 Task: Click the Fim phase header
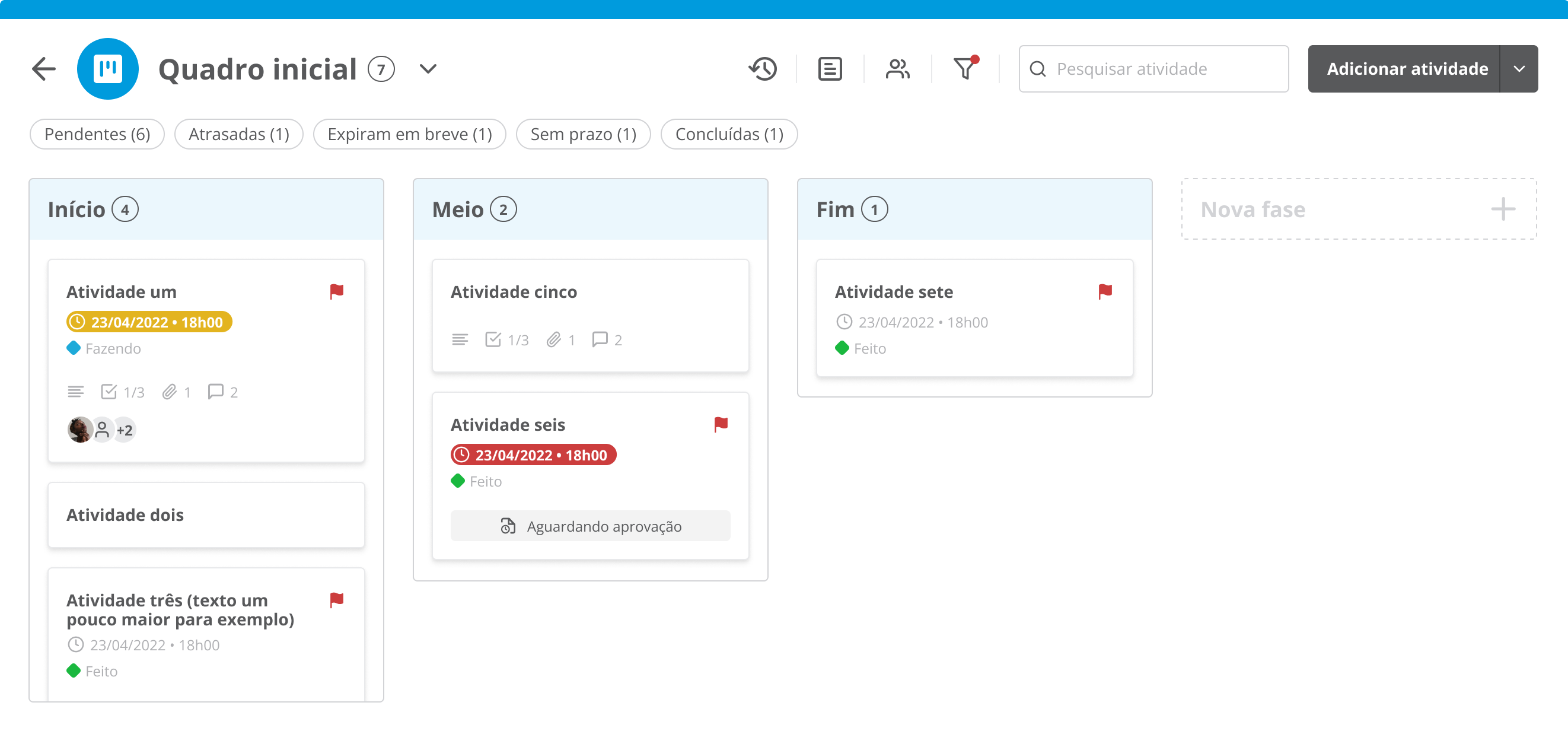(x=974, y=209)
